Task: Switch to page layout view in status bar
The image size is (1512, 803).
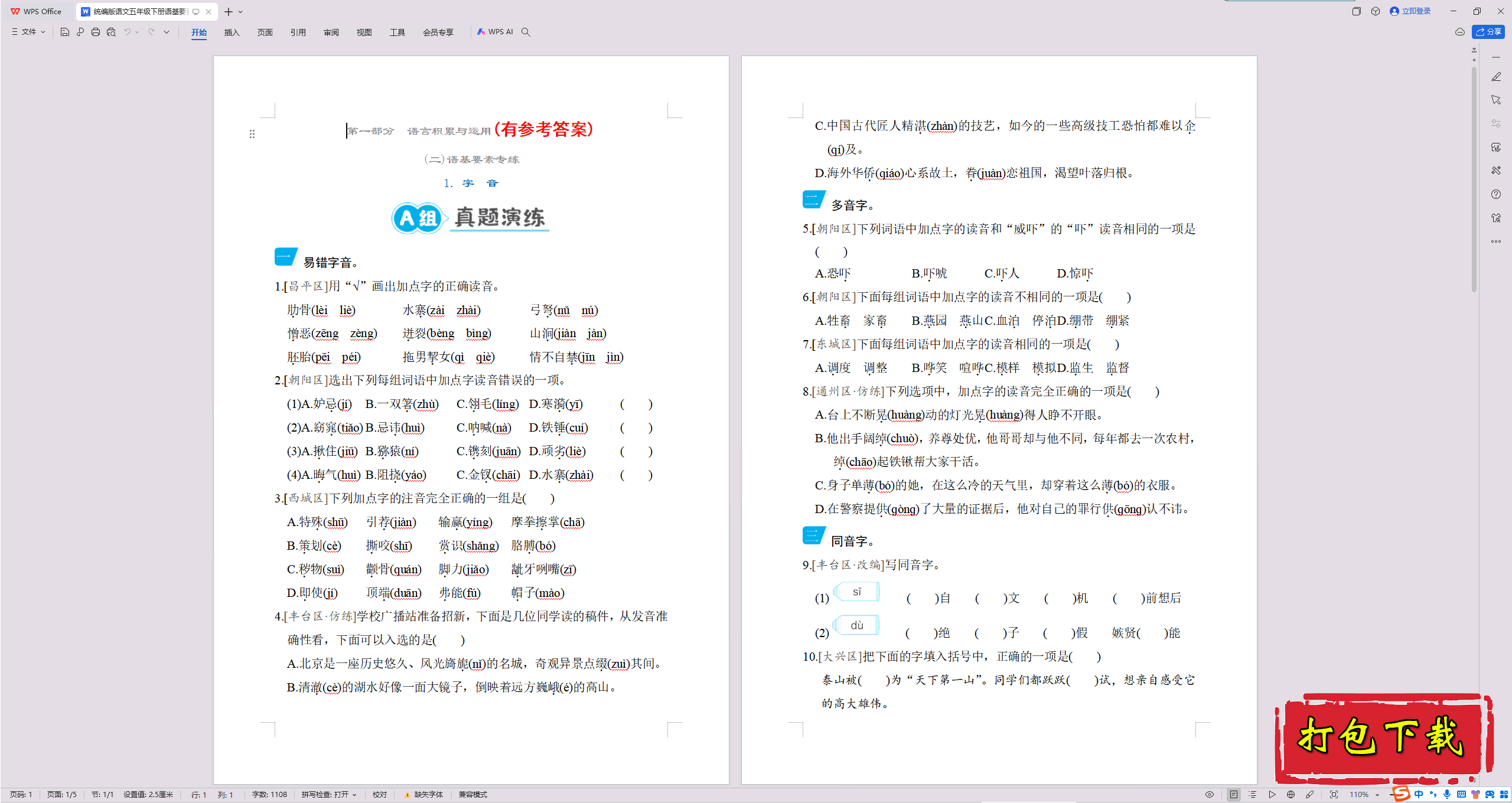Action: tap(1234, 795)
